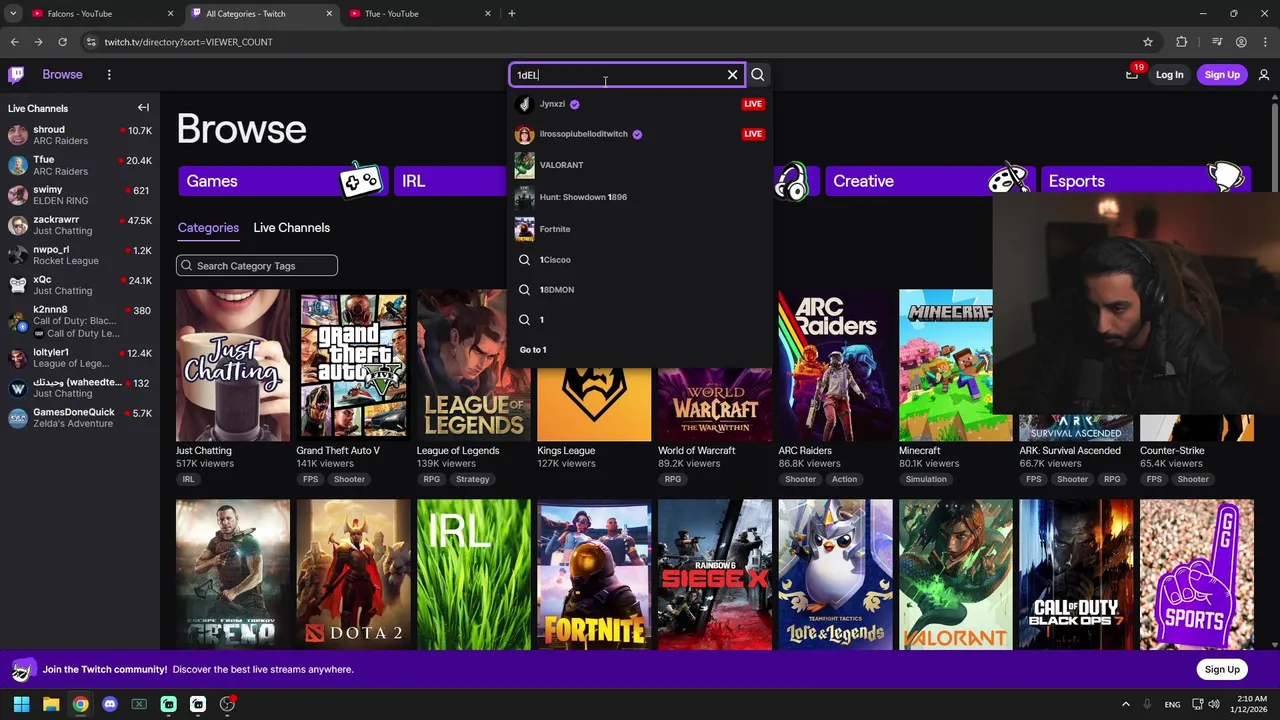
Task: Select Jynxzi live channel suggestion
Action: tap(640, 104)
